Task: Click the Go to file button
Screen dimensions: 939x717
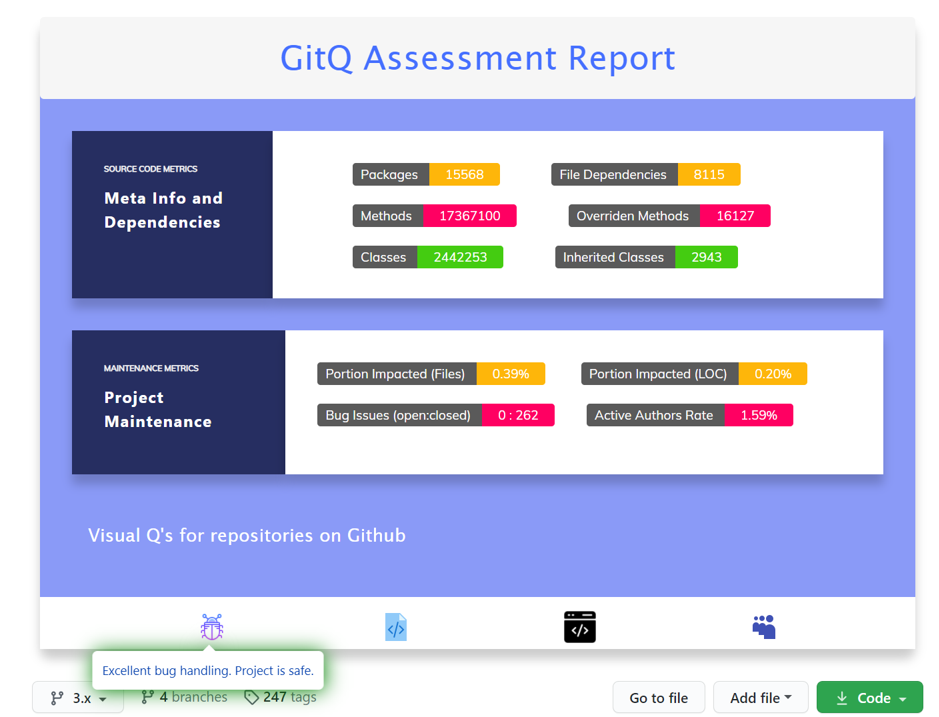Action: 659,697
